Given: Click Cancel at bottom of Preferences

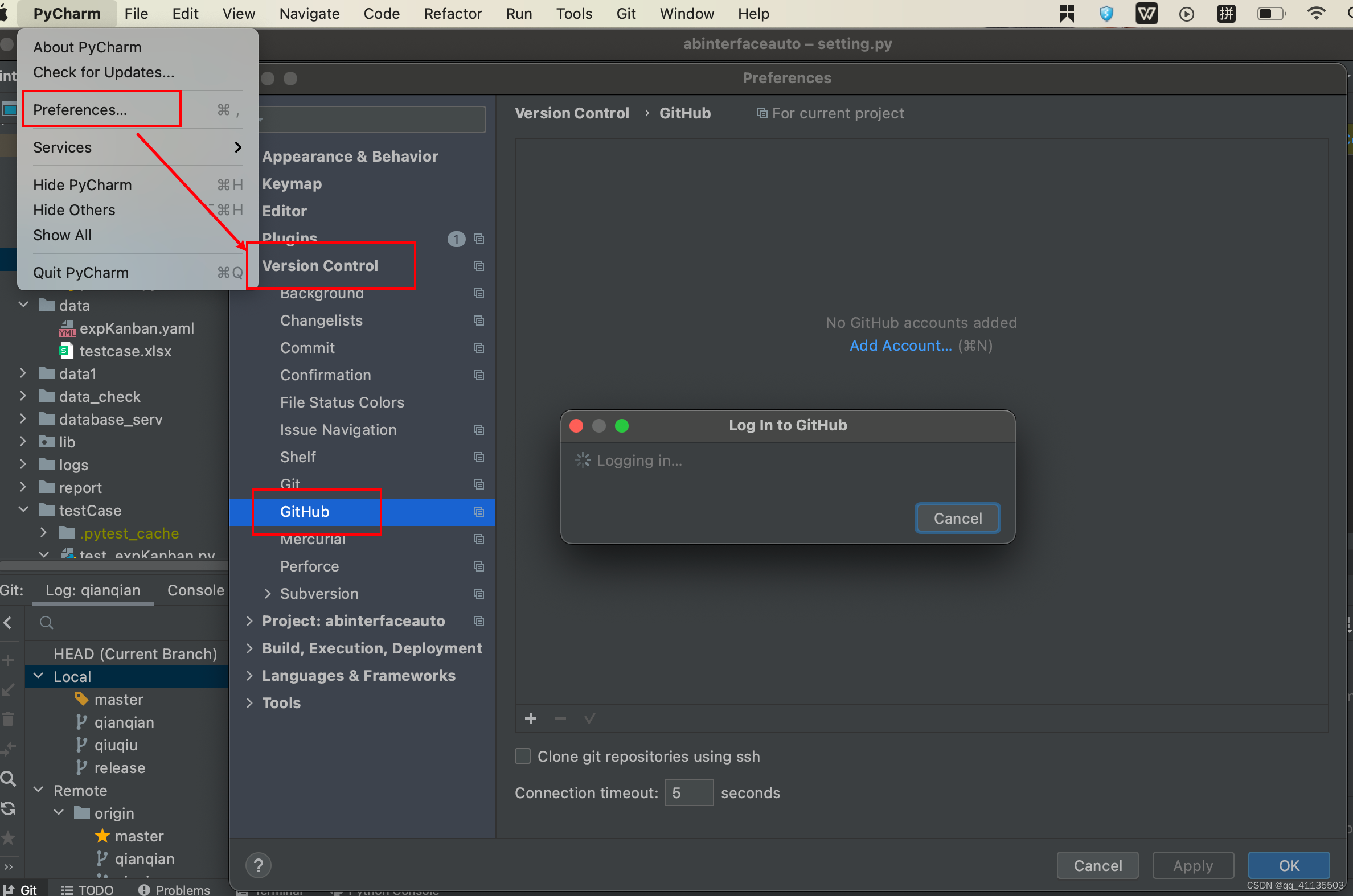Looking at the screenshot, I should [1097, 865].
